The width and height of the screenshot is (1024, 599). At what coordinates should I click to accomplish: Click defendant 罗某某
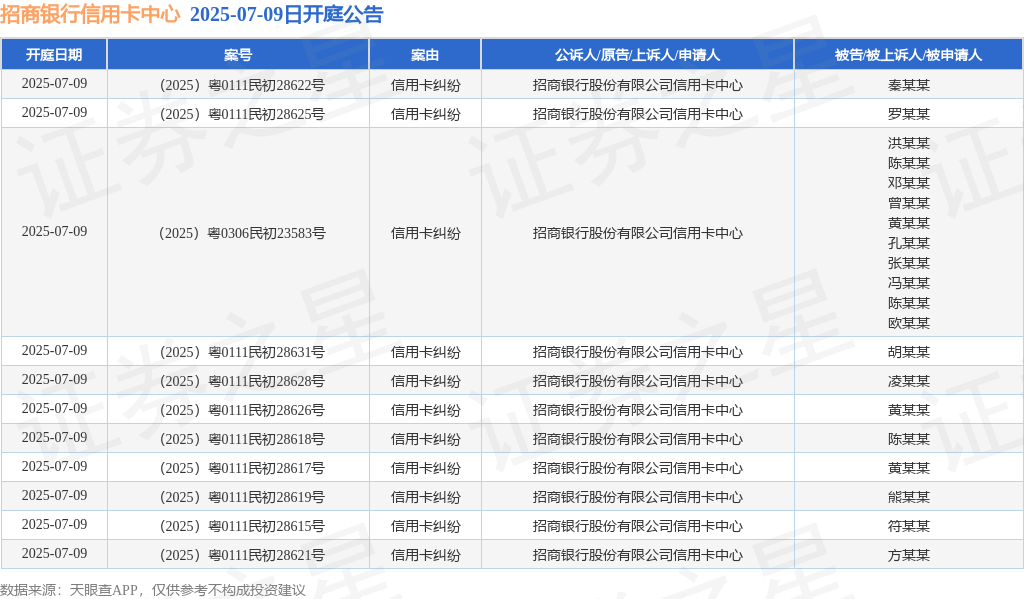pos(908,114)
